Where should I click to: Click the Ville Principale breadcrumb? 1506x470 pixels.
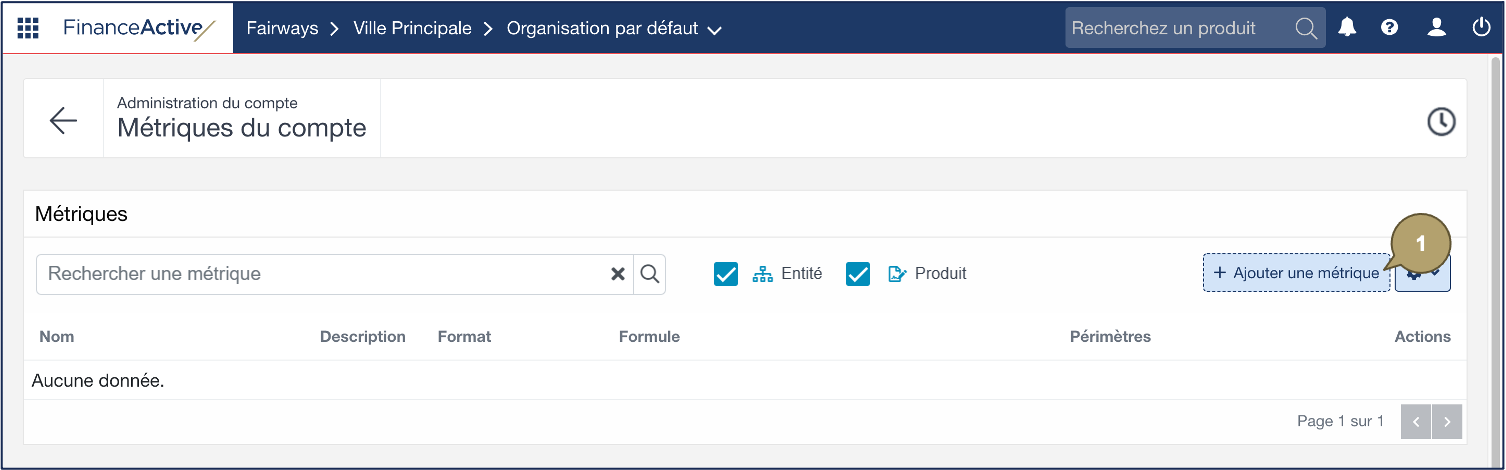412,28
